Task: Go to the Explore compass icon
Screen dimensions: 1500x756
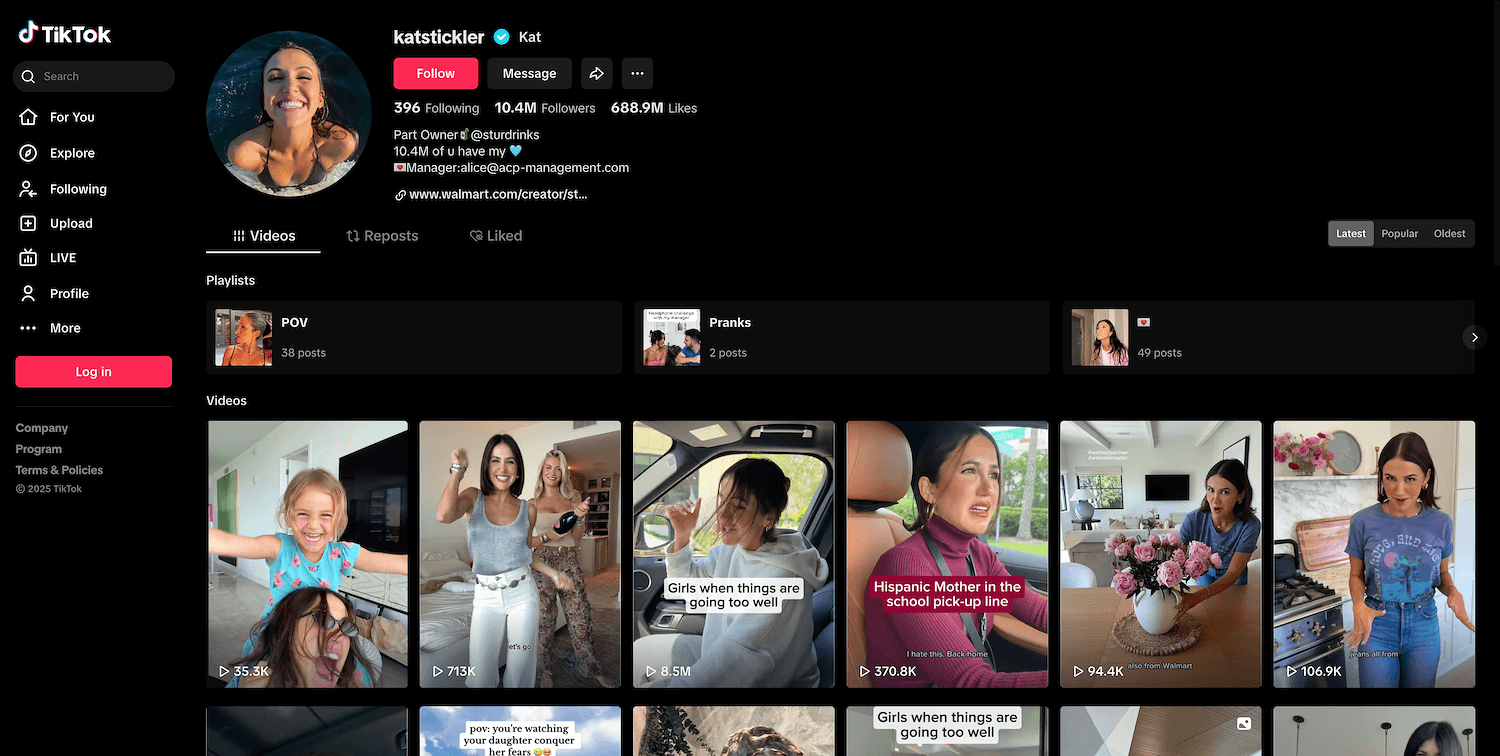Action: [x=29, y=153]
